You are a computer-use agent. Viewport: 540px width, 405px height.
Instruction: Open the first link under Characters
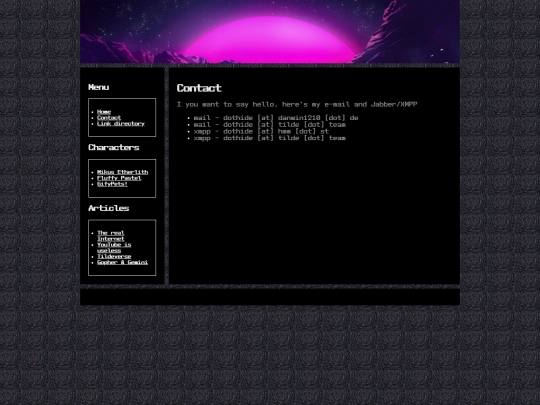[123, 172]
